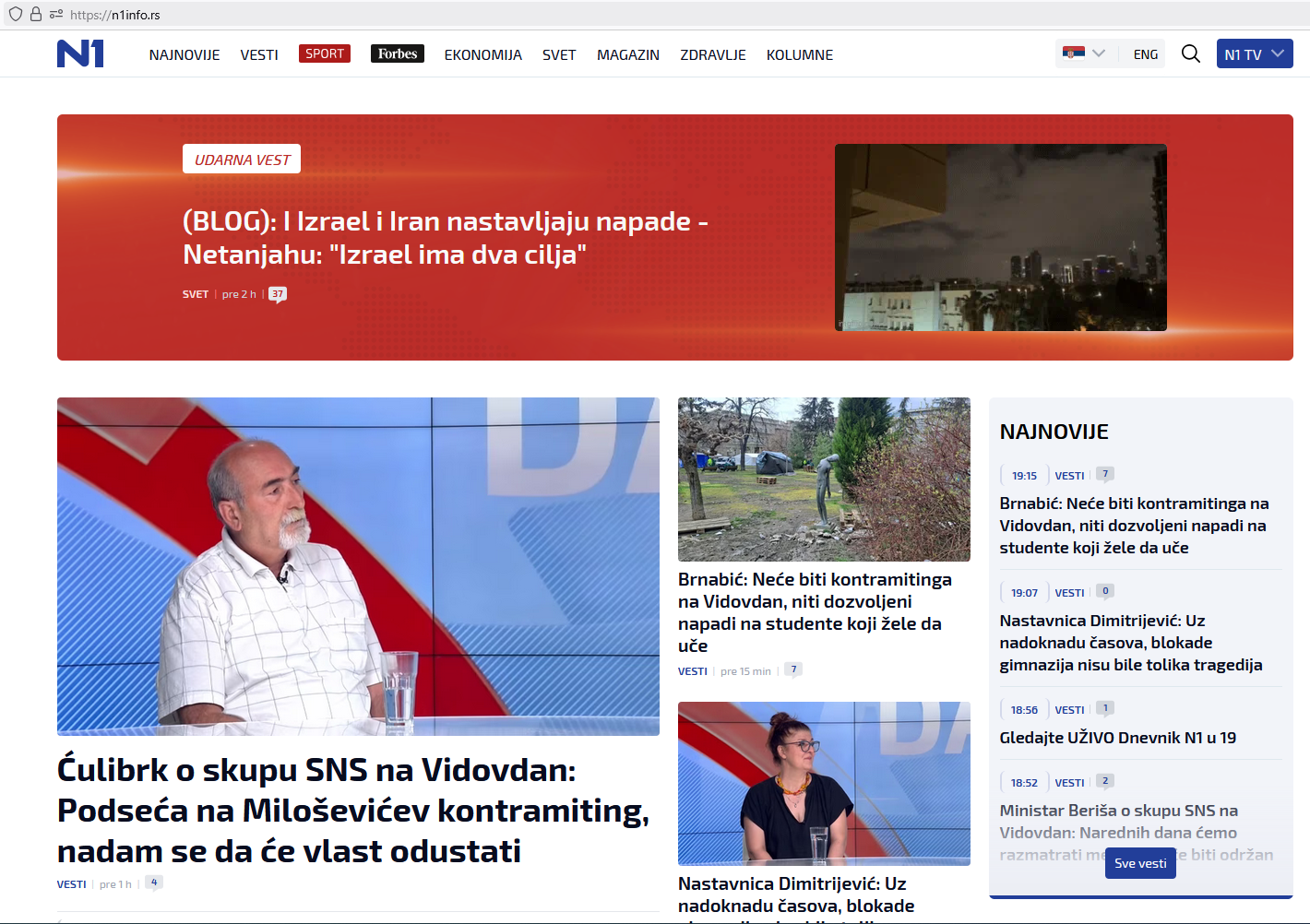
Task: Open the KOLUMNE section
Action: [800, 54]
